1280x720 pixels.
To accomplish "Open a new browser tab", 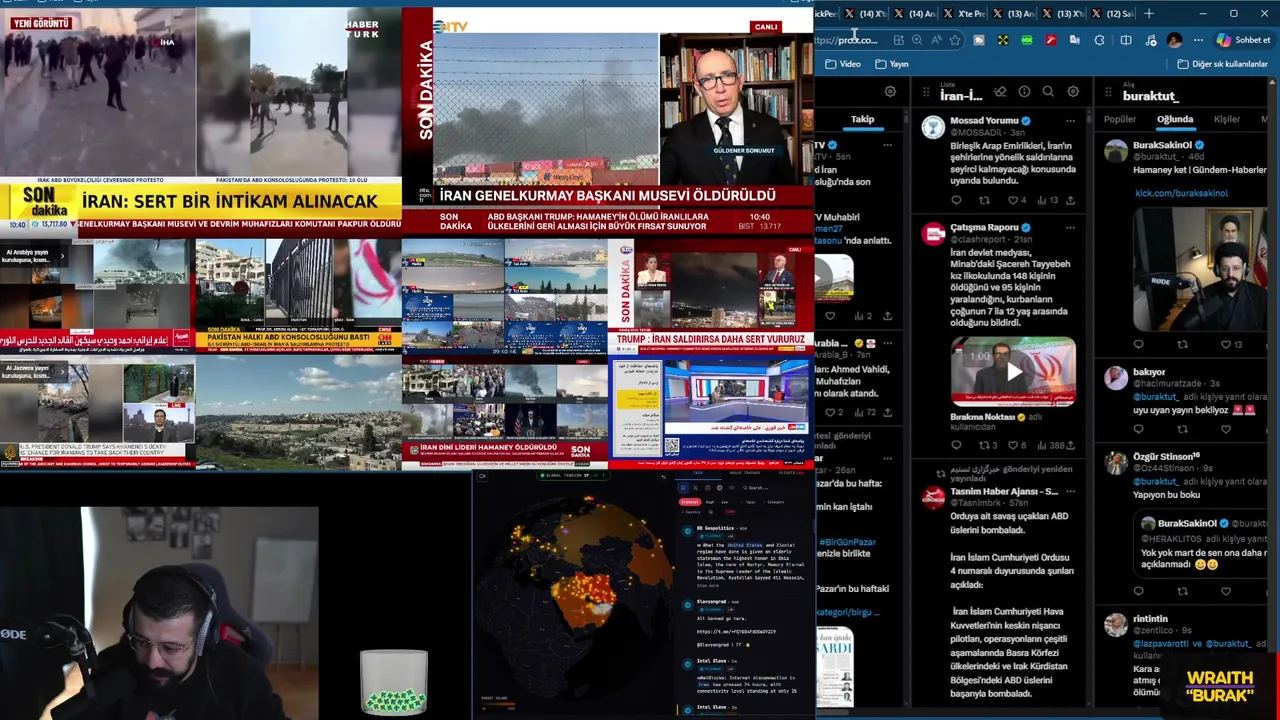I will pos(1149,14).
